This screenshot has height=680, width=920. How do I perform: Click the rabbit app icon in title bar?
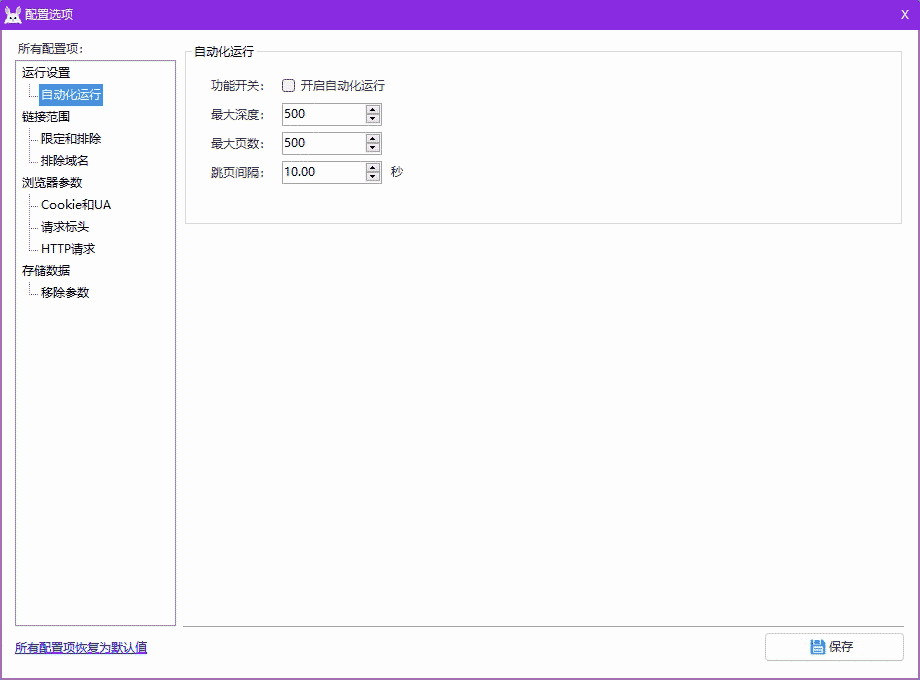coord(12,15)
